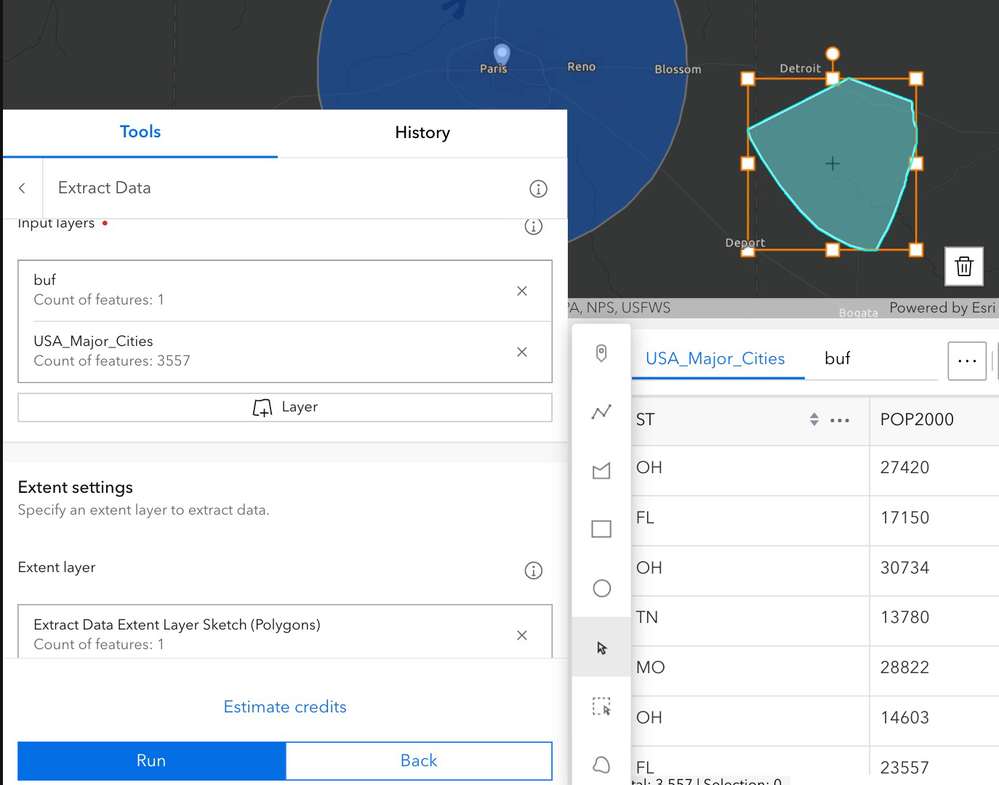Select the rectangle sketch tool
The height and width of the screenshot is (785, 999).
pos(601,529)
